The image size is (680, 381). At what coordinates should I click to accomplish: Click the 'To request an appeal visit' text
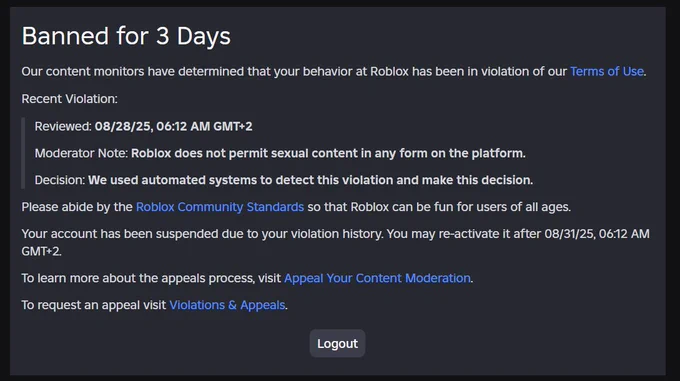click(x=94, y=305)
